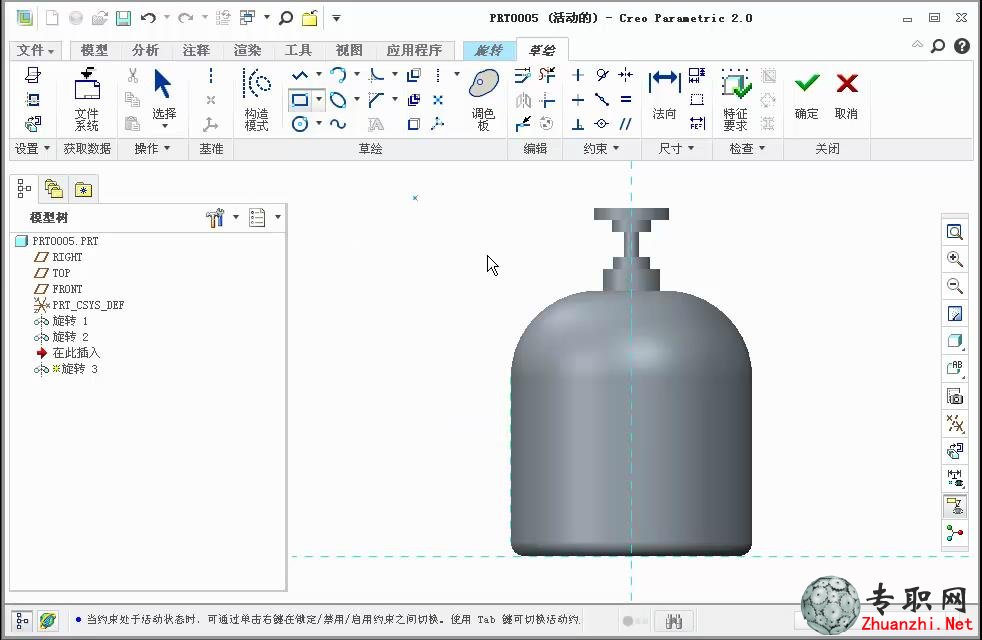Viewport: 982px width, 640px height.
Task: Click the sketch Centerline tool icon
Action: (x=438, y=75)
